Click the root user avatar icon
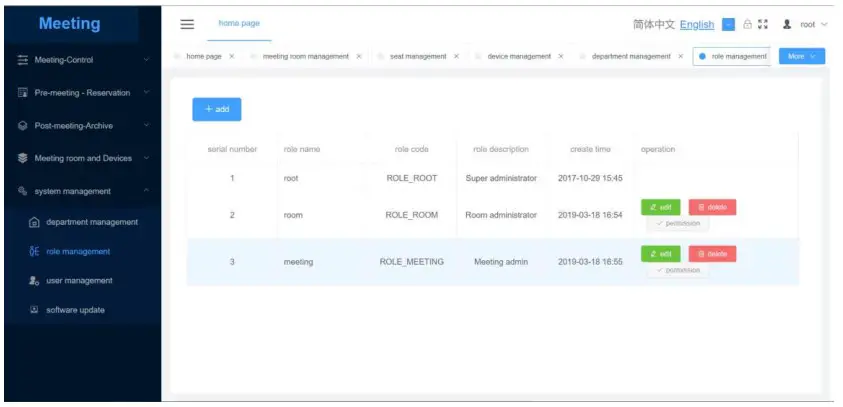The image size is (843, 407). click(787, 24)
